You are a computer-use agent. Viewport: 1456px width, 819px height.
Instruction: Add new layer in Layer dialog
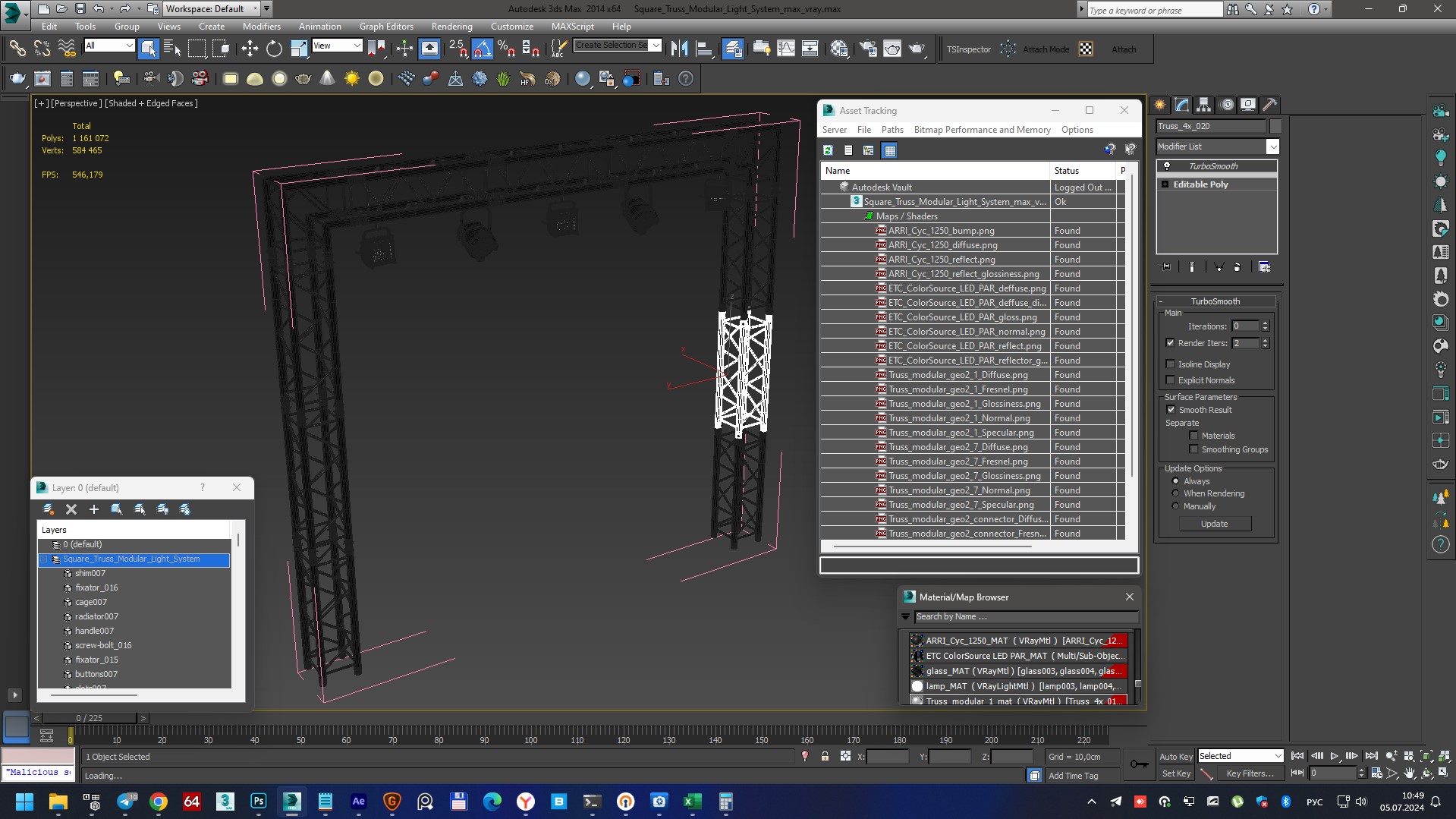94,509
